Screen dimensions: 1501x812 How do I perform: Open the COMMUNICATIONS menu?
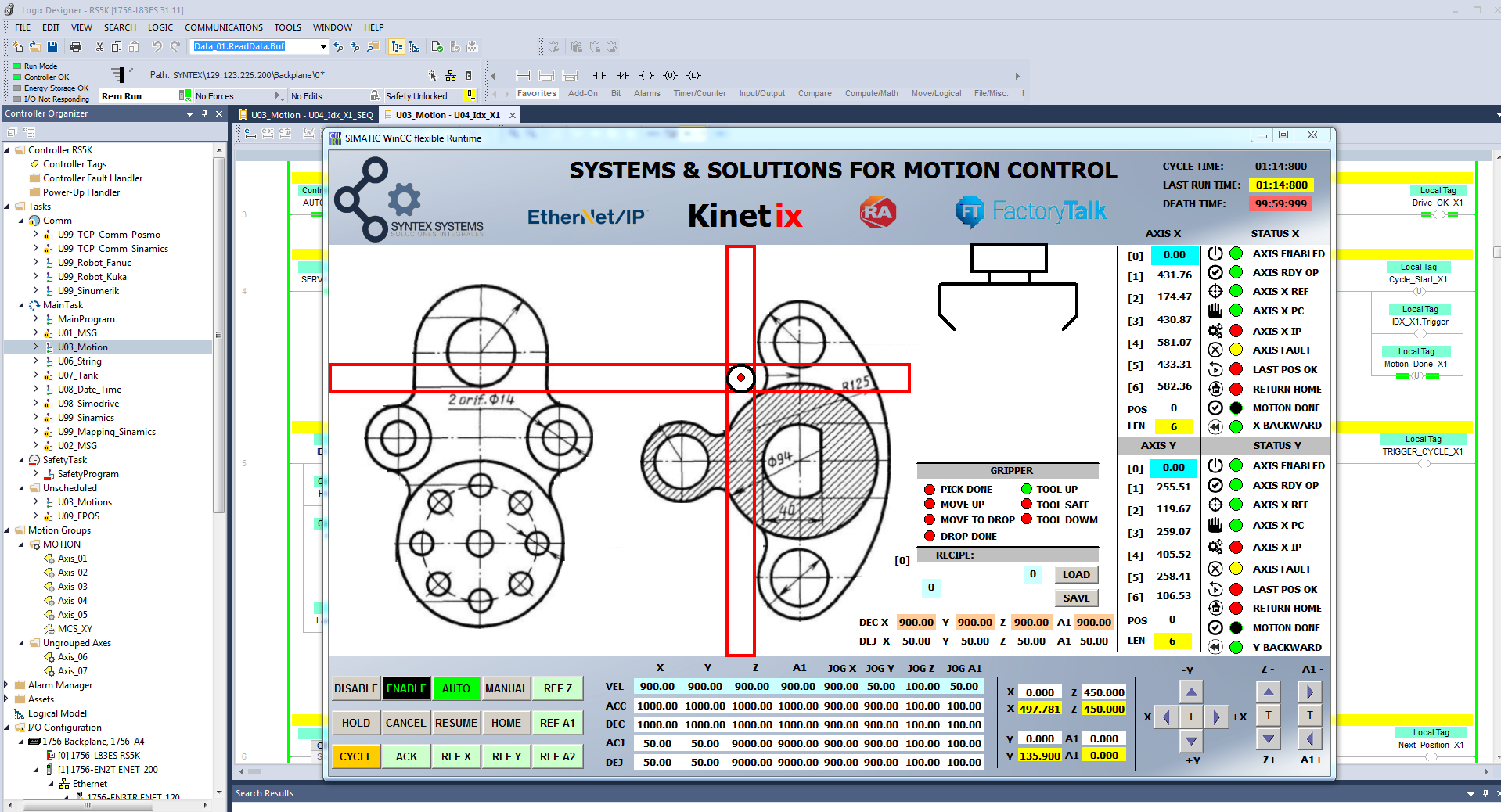pyautogui.click(x=224, y=27)
